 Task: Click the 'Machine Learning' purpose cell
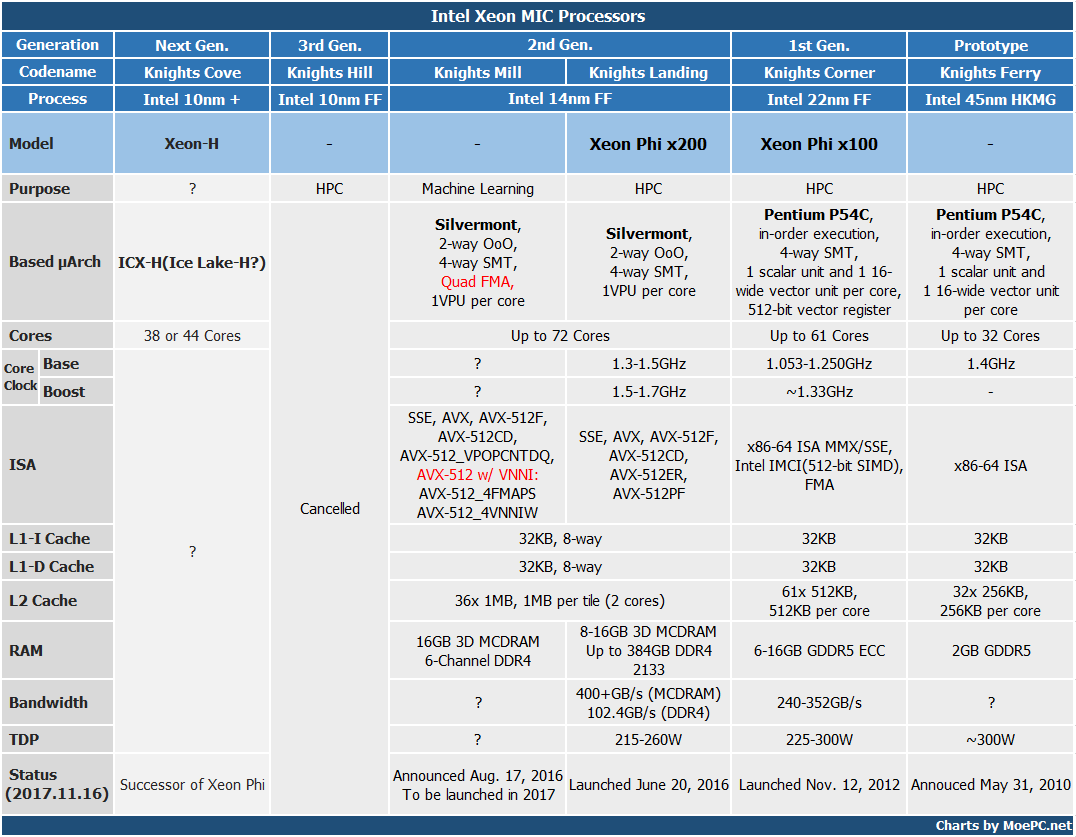click(x=478, y=189)
